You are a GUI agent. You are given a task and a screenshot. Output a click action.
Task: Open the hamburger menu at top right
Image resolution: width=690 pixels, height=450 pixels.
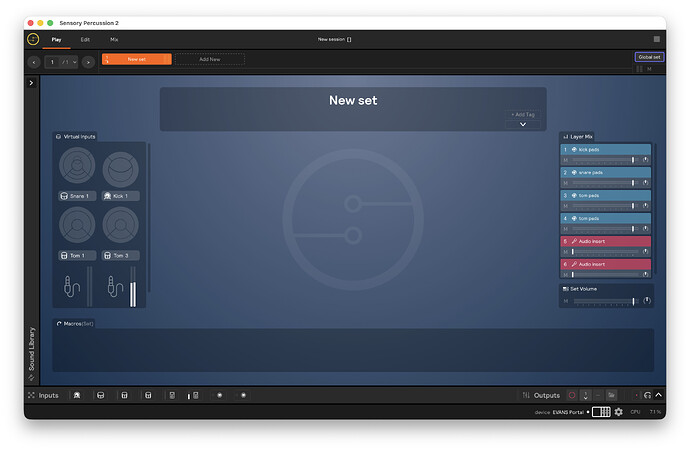click(657, 39)
